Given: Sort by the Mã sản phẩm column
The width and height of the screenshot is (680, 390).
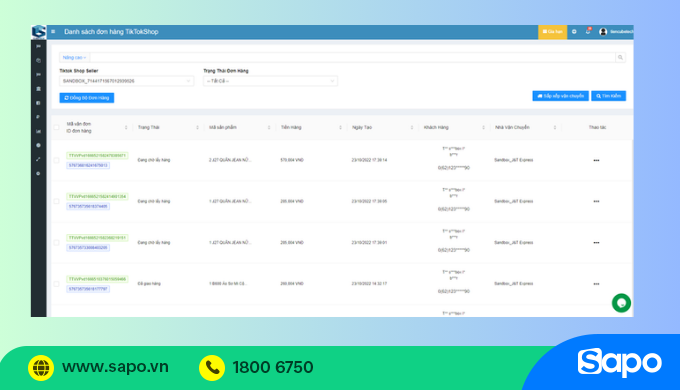Looking at the screenshot, I should pyautogui.click(x=269, y=128).
